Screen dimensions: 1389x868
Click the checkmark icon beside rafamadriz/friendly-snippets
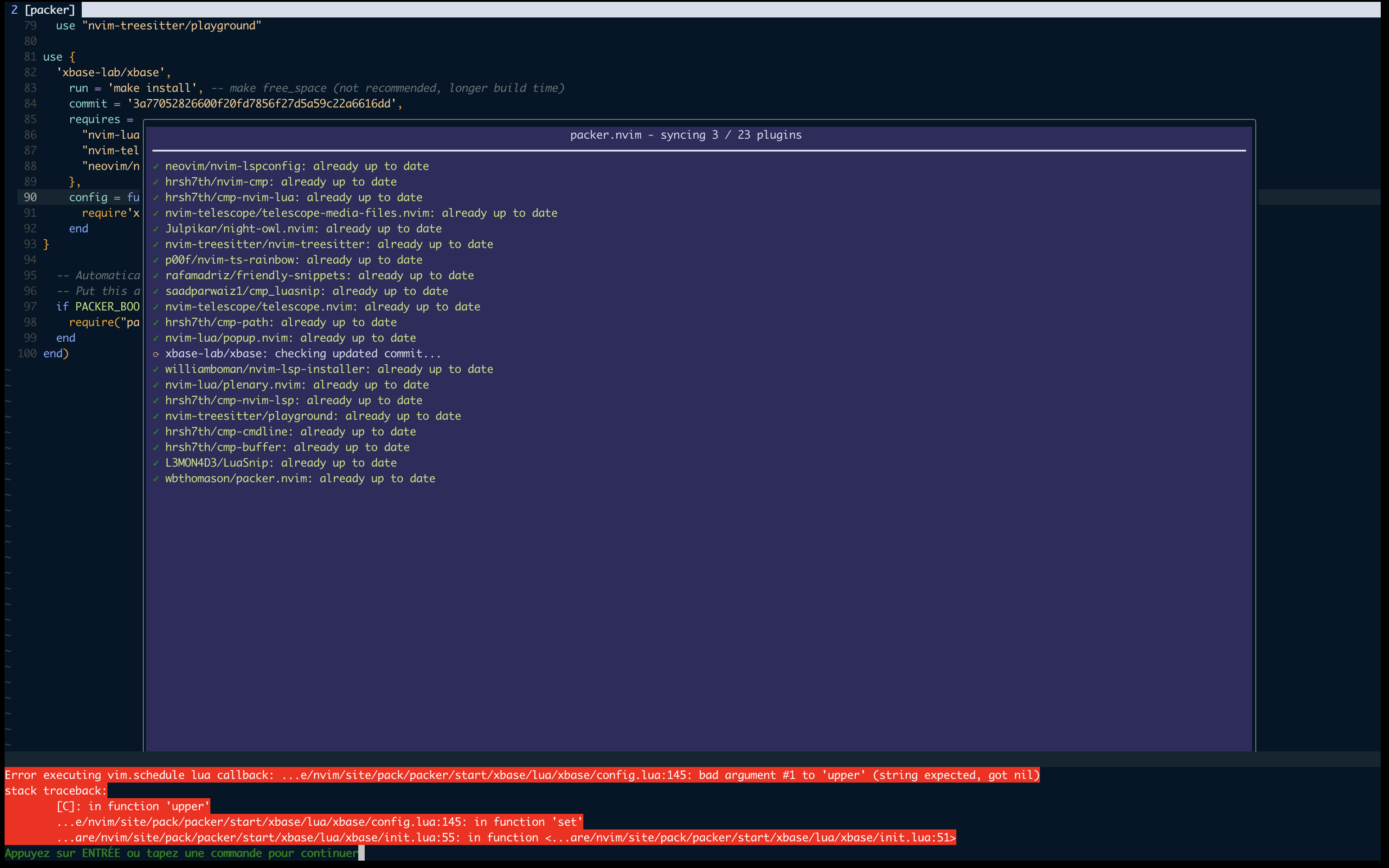tap(156, 276)
